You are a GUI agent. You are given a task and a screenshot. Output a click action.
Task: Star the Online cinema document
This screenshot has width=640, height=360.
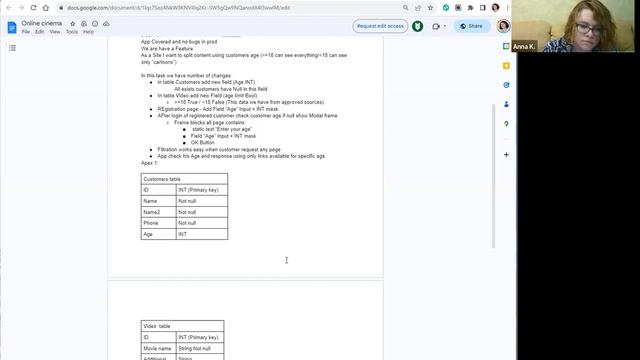73,24
